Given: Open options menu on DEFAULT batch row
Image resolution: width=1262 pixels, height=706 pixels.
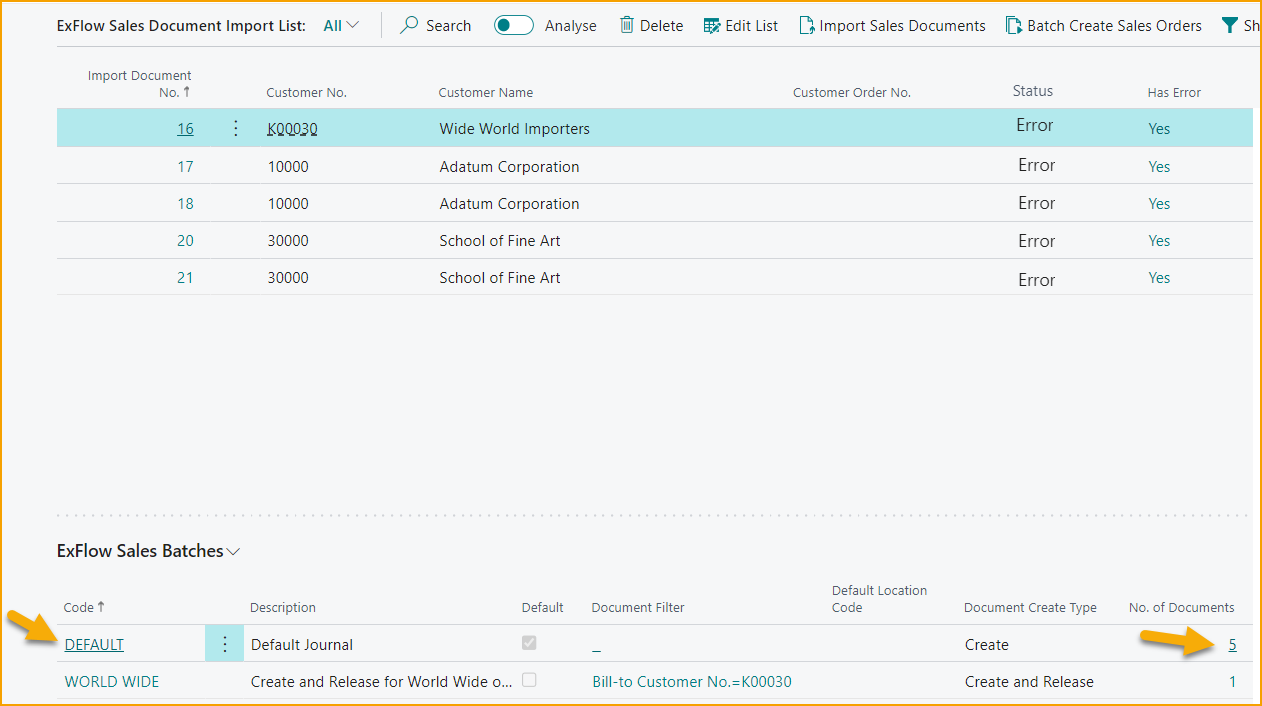Looking at the screenshot, I should click(224, 643).
